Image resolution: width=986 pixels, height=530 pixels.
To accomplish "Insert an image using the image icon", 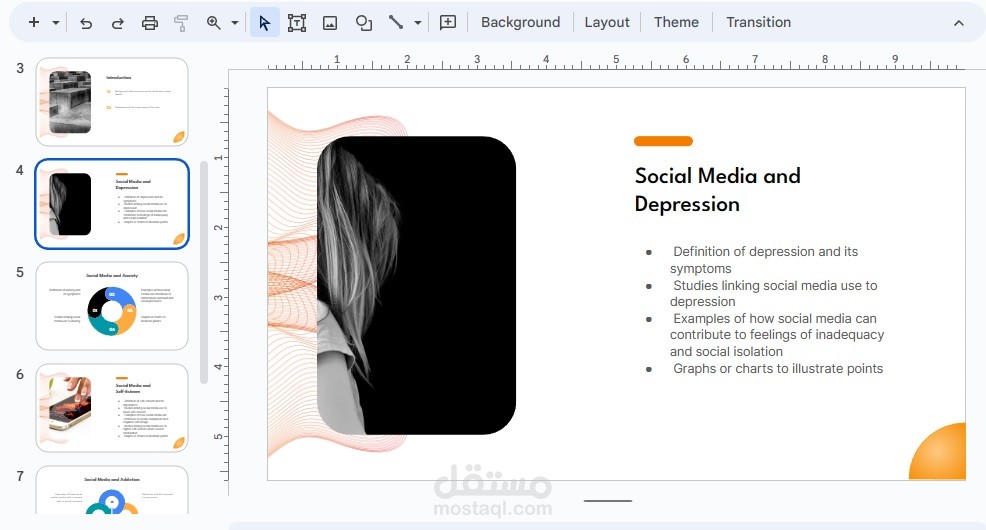I will pos(330,23).
